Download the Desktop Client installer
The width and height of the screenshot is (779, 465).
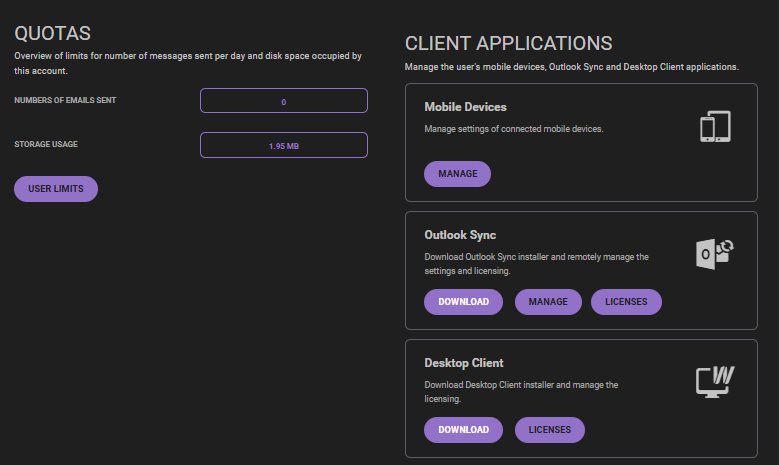tap(463, 430)
